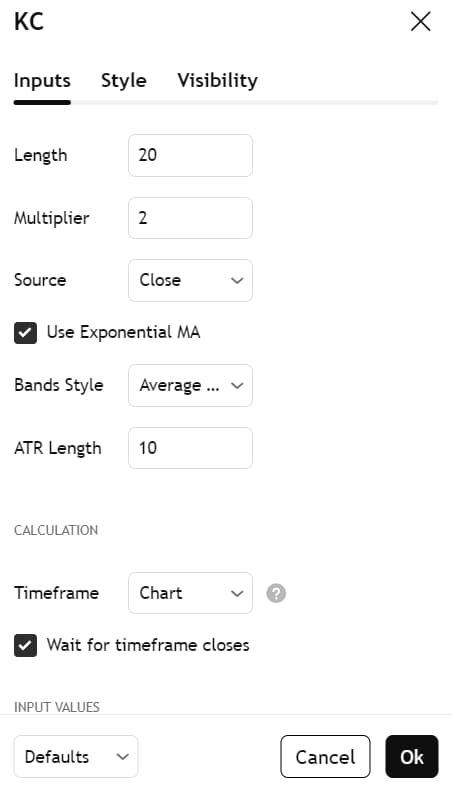
Task: Click the Length input field
Action: [x=190, y=155]
